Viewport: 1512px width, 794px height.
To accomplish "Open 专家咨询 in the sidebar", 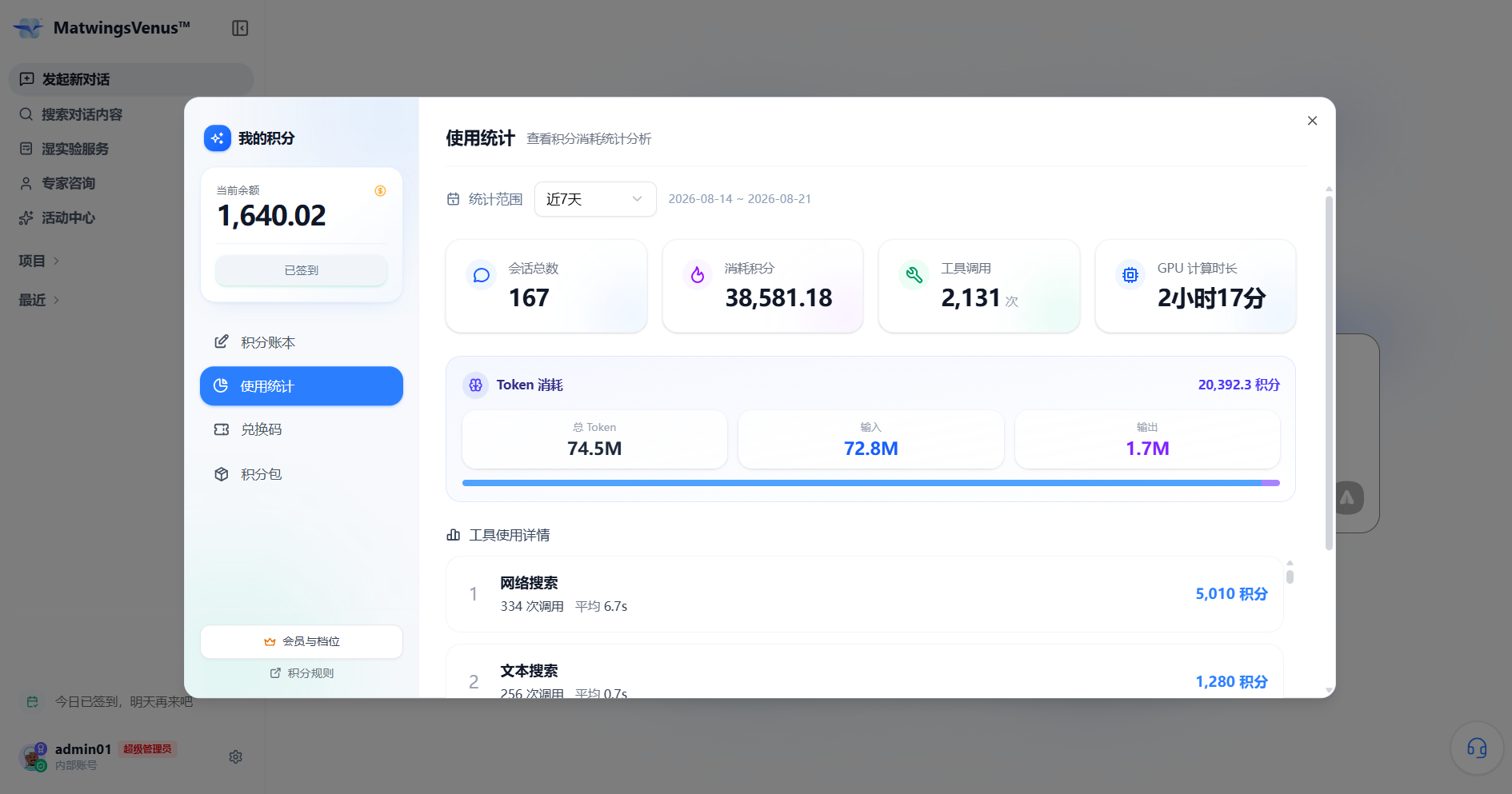I will point(131,183).
